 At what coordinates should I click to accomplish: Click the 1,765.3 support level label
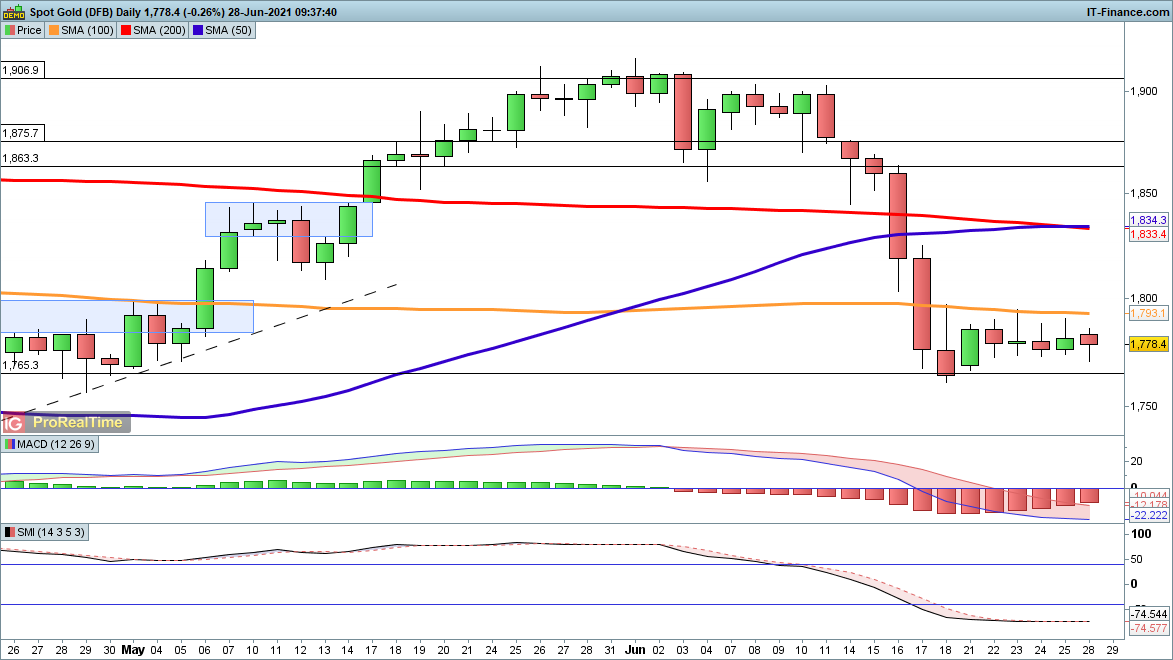click(20, 365)
